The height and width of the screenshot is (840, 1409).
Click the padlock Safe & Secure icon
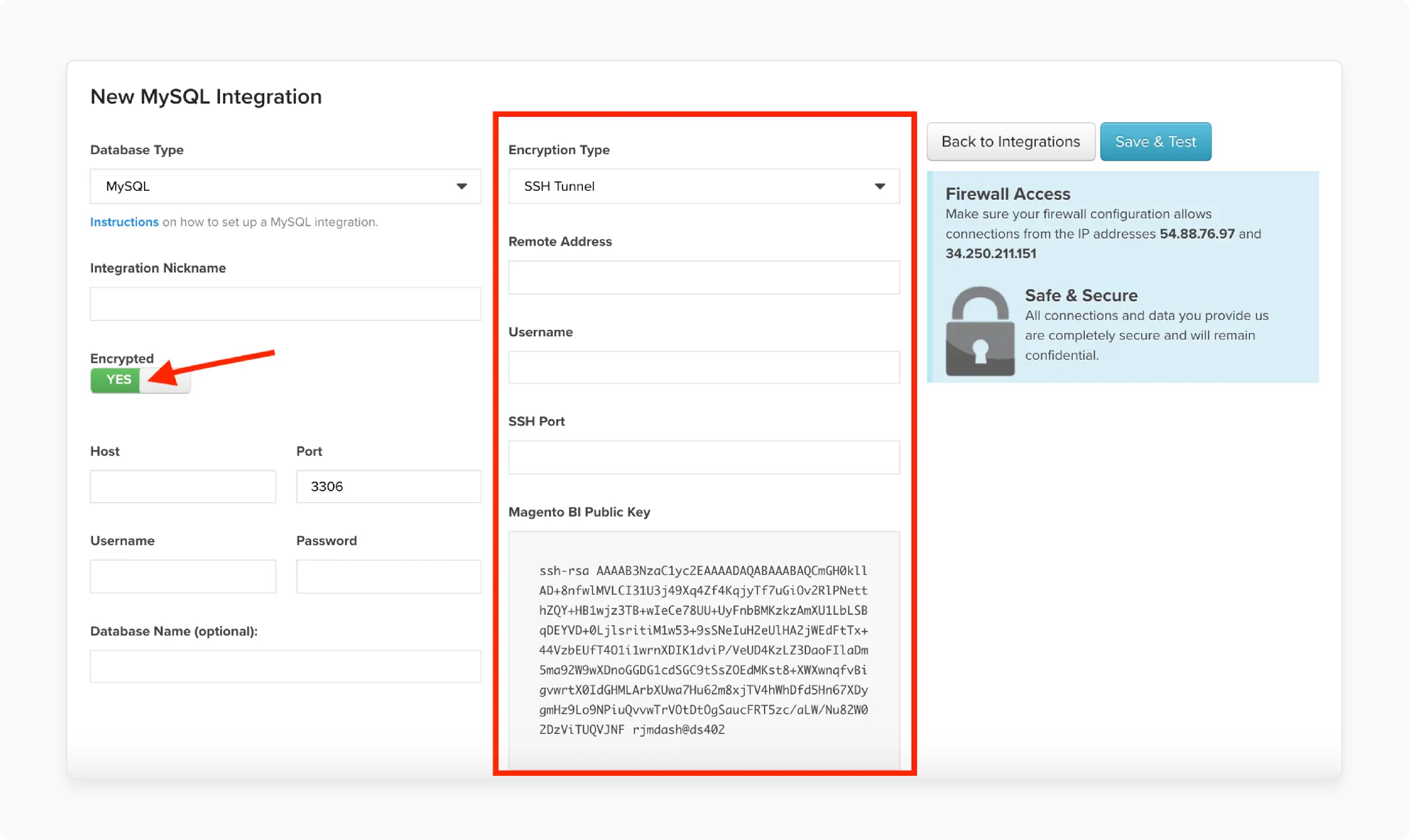point(980,331)
